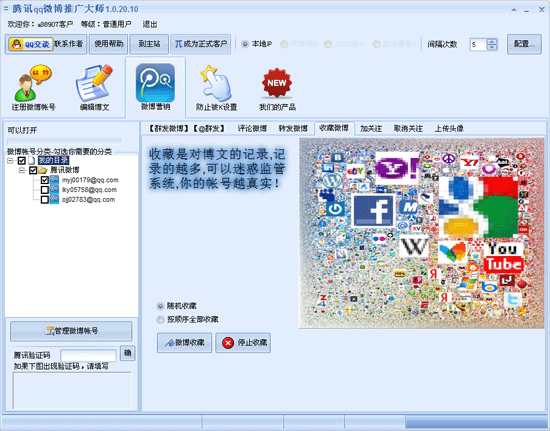
Task: Click account icon beside lky05758@qq.com
Action: click(x=54, y=190)
